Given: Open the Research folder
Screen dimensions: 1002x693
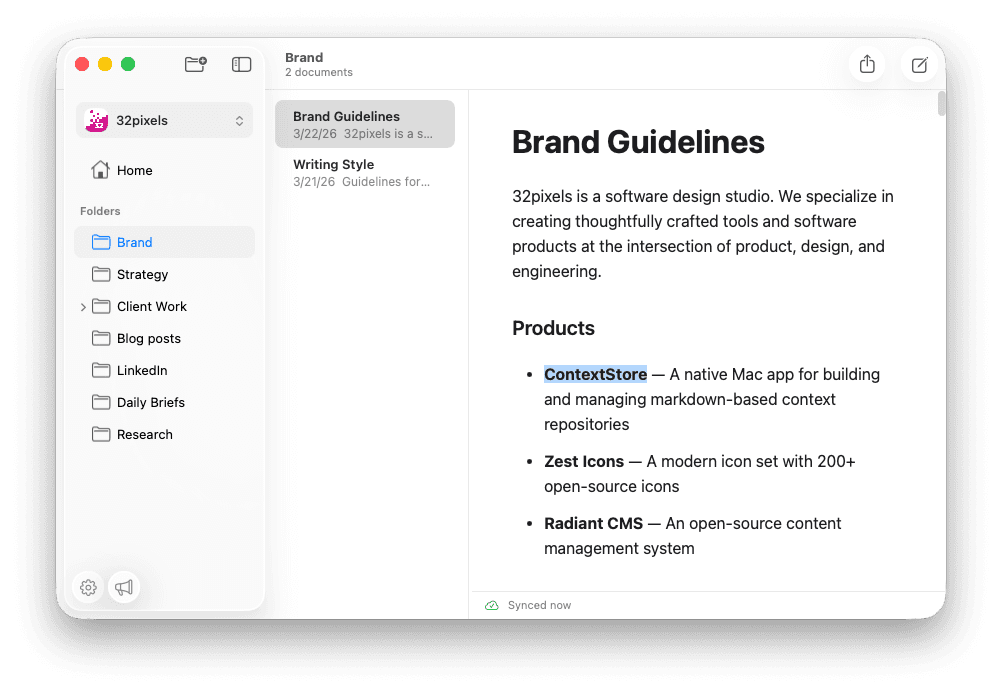Looking at the screenshot, I should [145, 434].
